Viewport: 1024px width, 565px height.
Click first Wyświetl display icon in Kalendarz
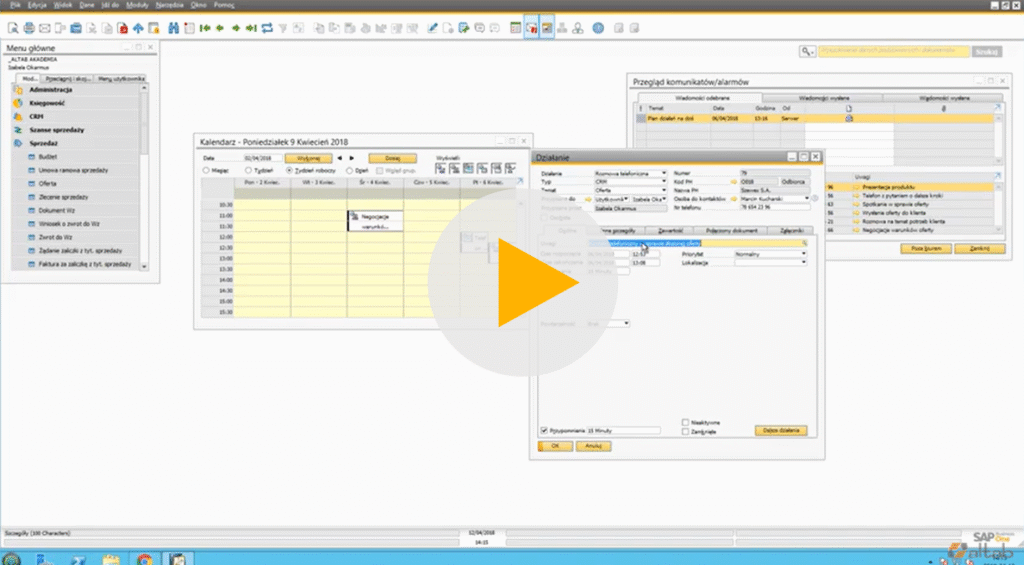(x=440, y=169)
